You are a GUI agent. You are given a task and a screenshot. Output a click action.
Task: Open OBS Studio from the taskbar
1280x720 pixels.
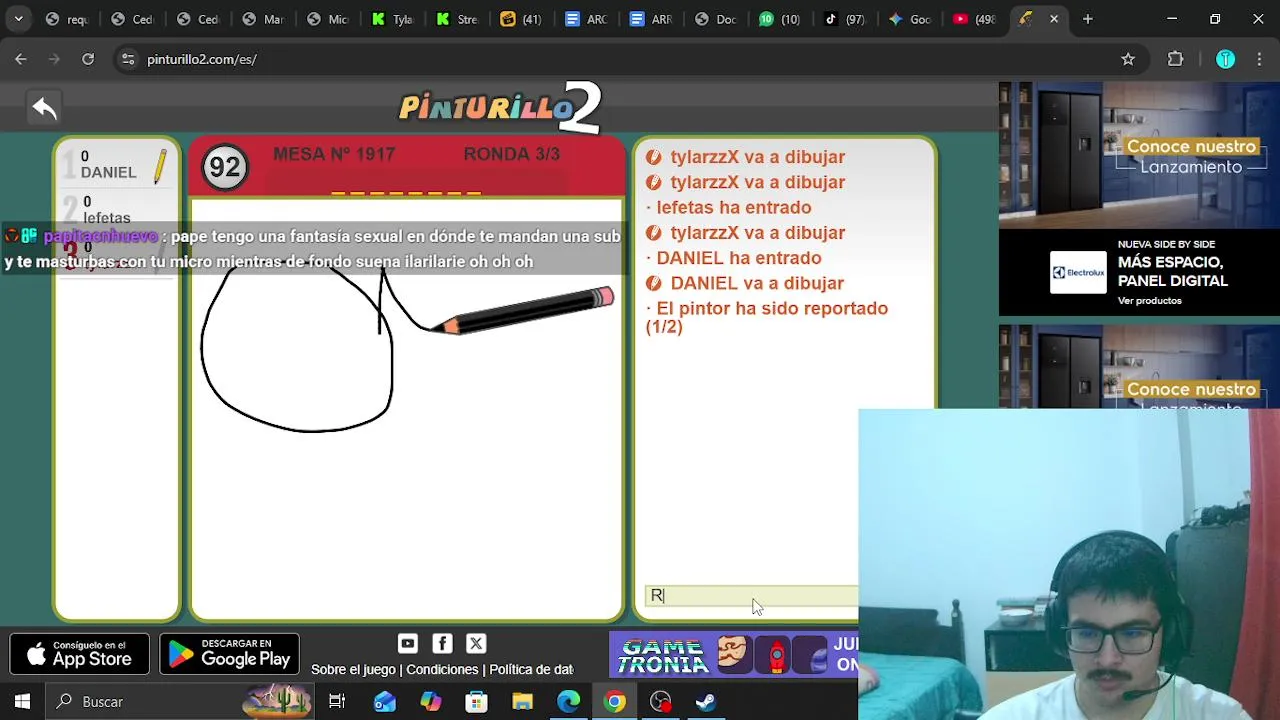click(661, 701)
